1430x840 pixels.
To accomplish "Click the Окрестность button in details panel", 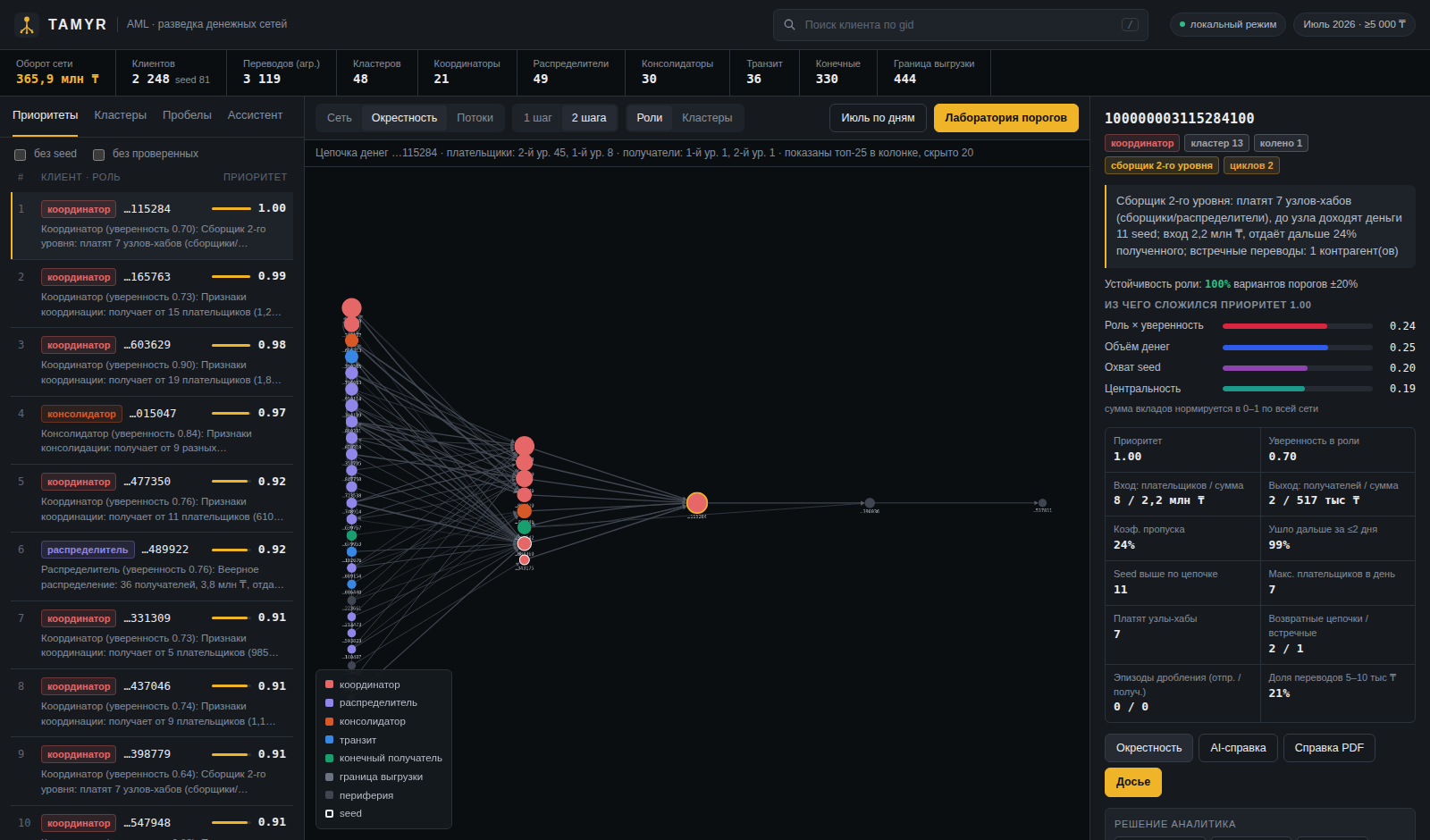I will point(1148,748).
